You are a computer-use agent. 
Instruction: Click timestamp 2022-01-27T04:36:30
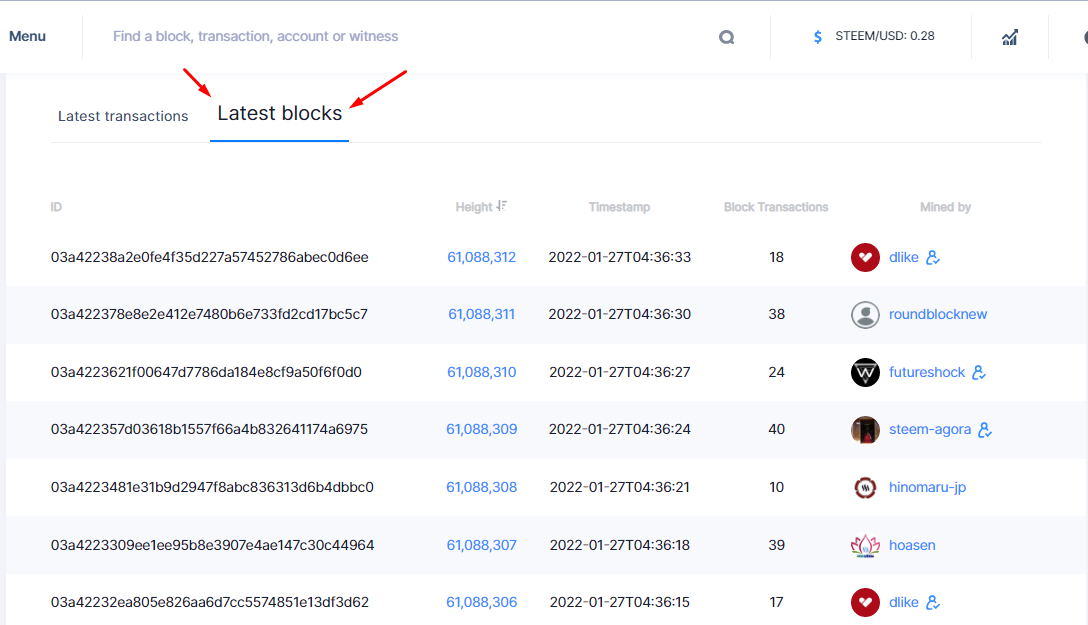coord(620,314)
